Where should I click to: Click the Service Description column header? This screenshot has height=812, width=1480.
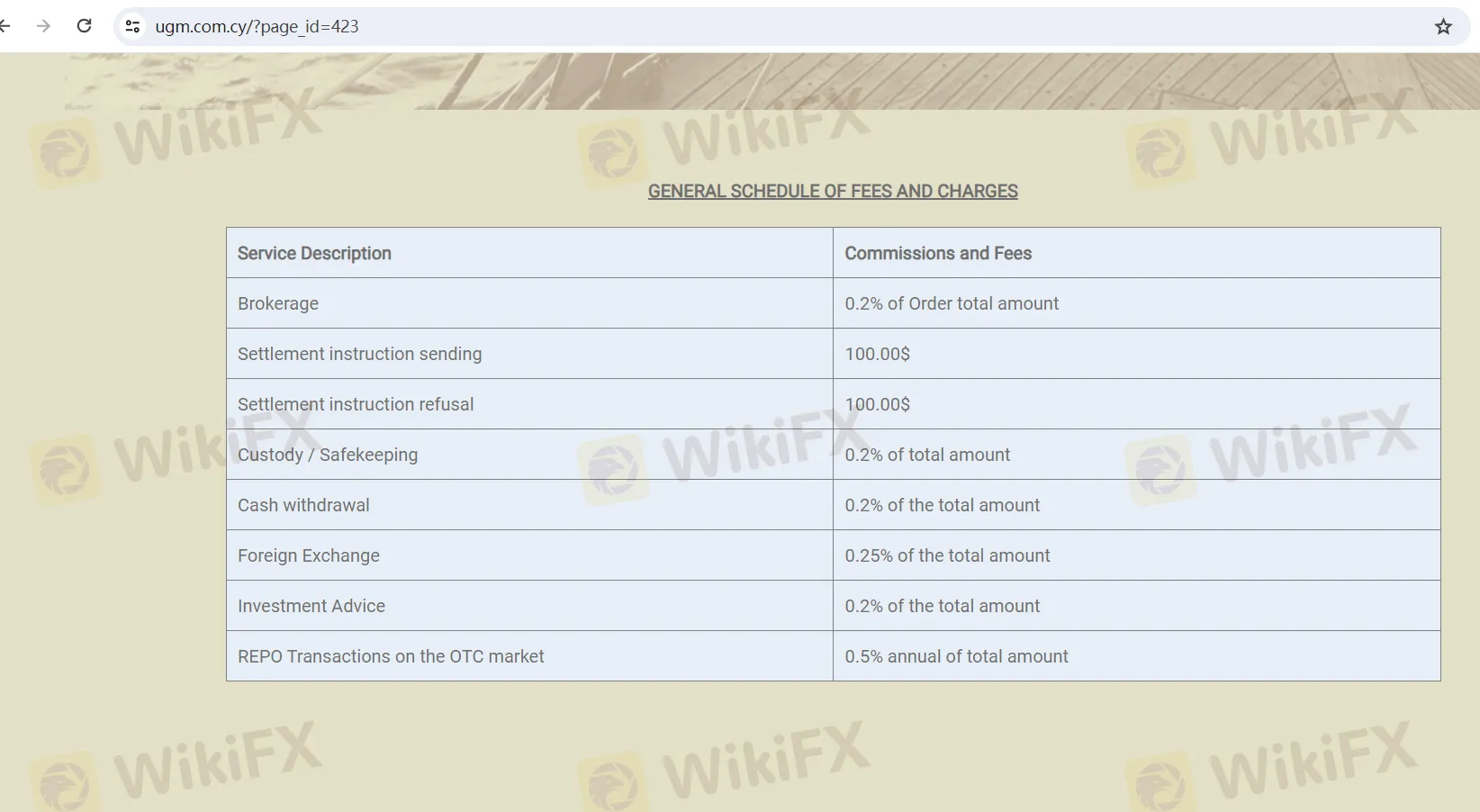314,253
